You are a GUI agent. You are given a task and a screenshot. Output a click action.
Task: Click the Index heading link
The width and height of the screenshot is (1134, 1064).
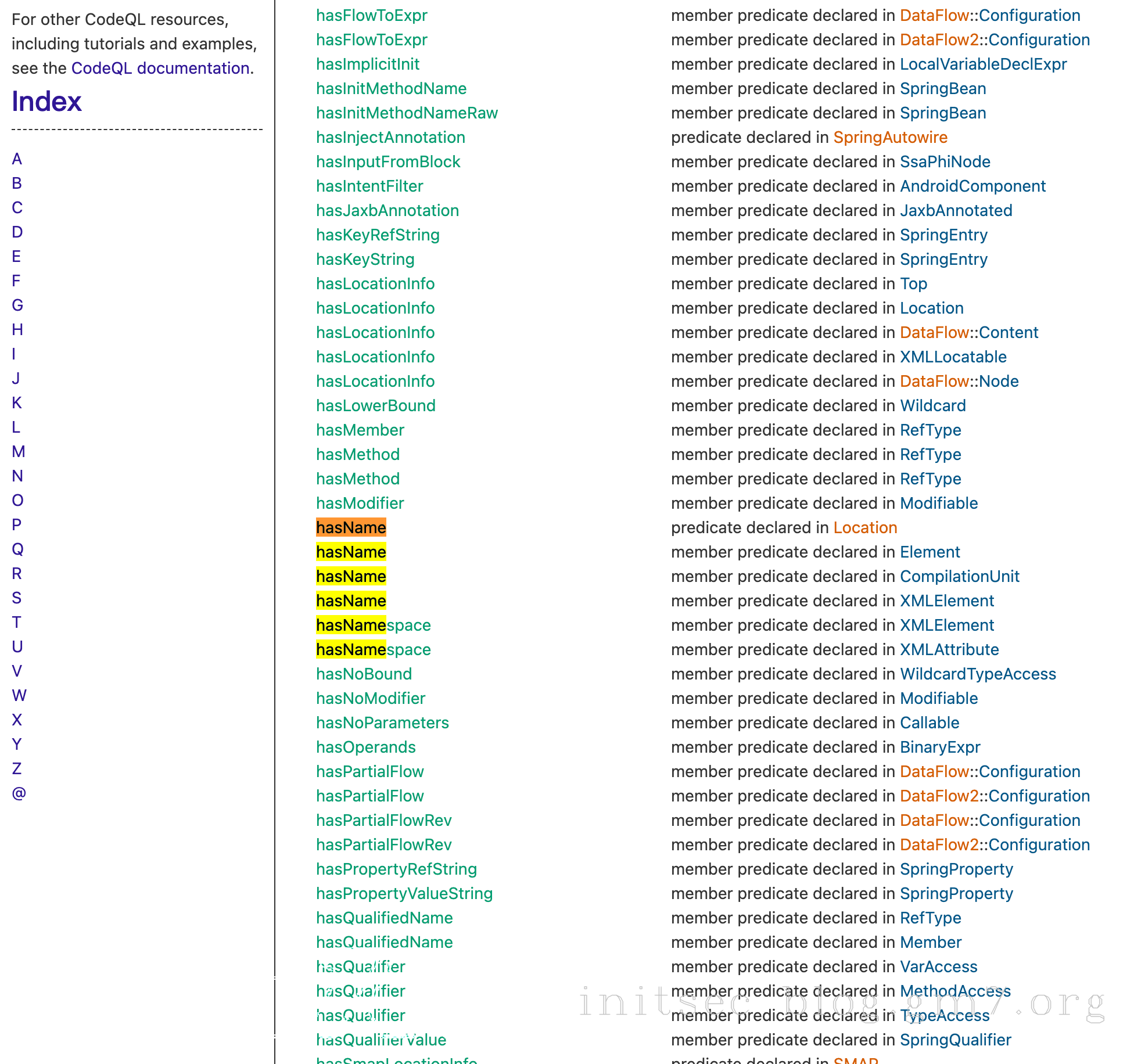click(x=46, y=102)
